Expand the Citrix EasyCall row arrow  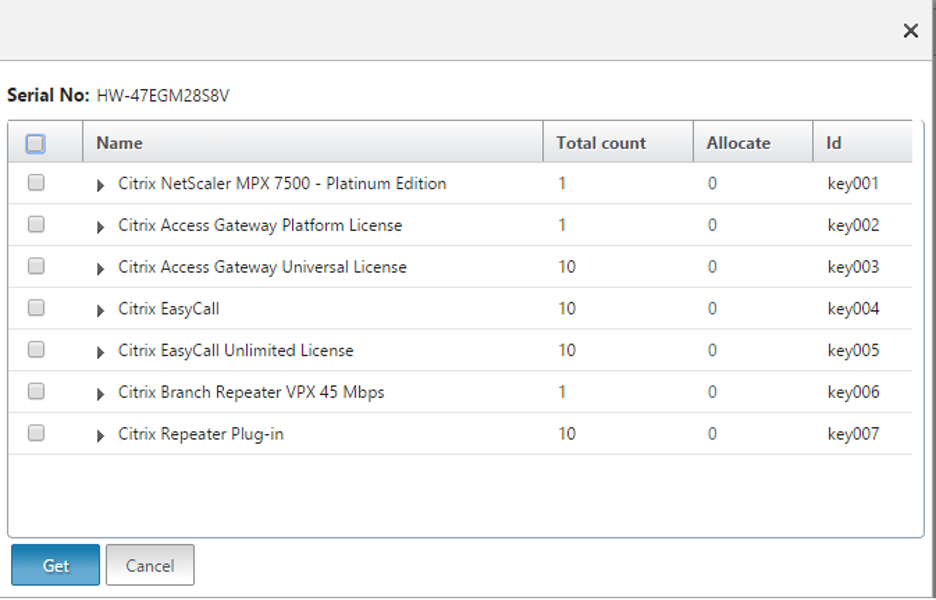click(100, 310)
